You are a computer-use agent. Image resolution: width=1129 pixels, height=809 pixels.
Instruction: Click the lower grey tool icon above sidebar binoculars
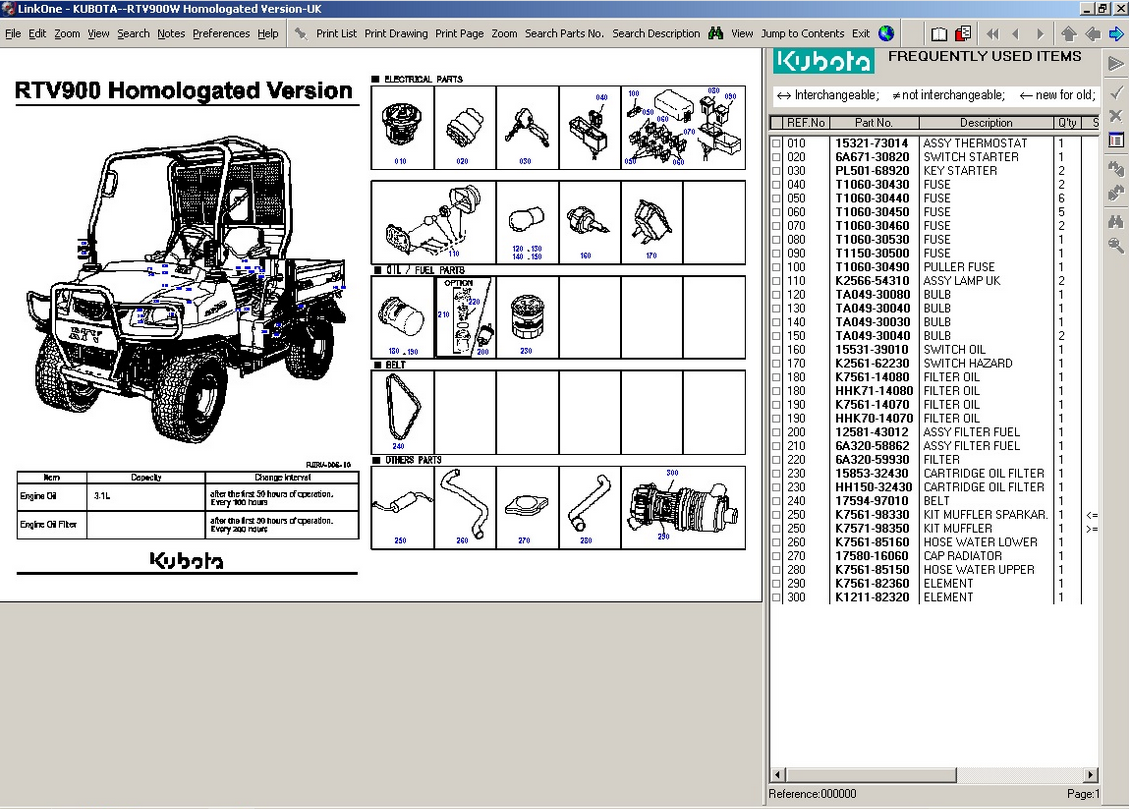1116,193
